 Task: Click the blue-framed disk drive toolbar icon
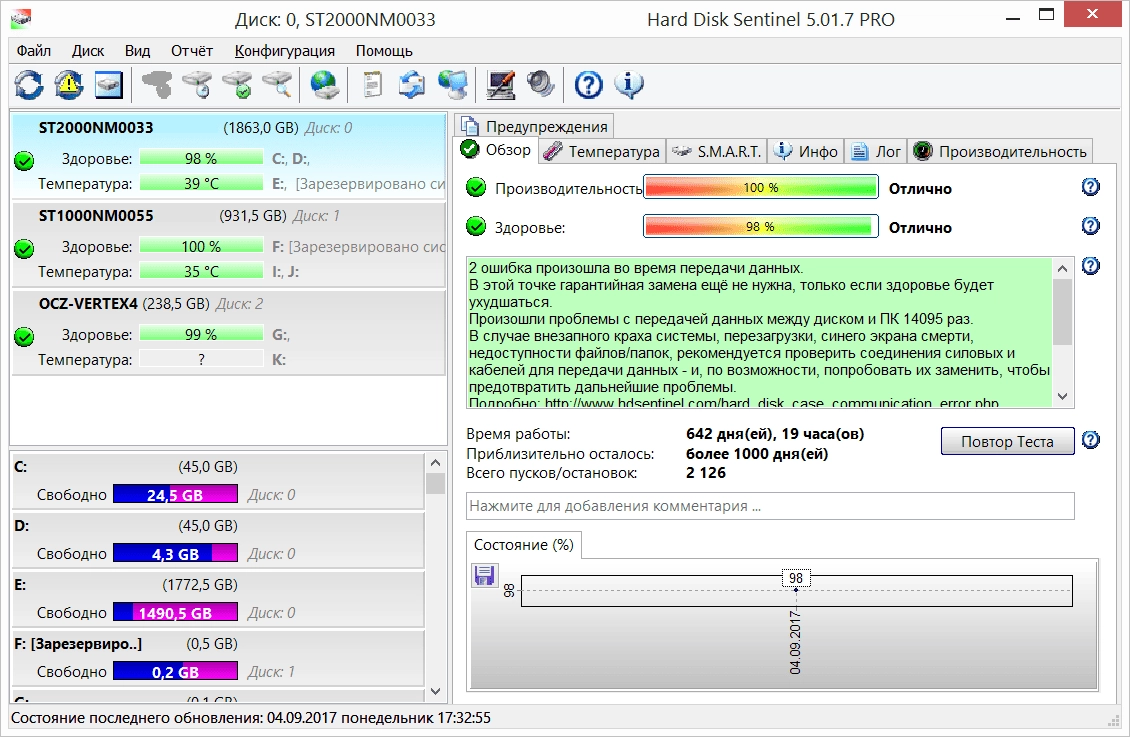109,85
